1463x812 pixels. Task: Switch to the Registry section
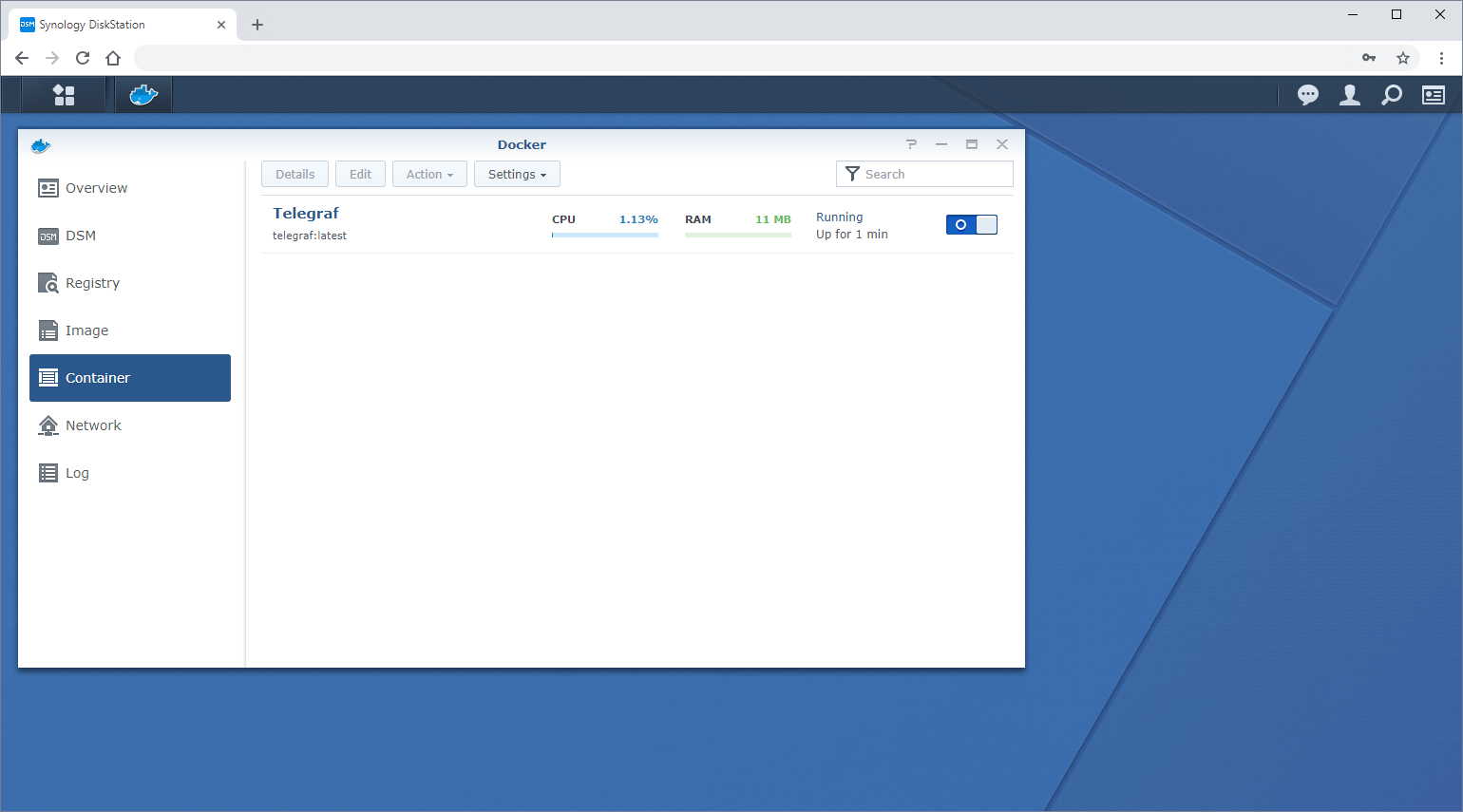tap(130, 283)
